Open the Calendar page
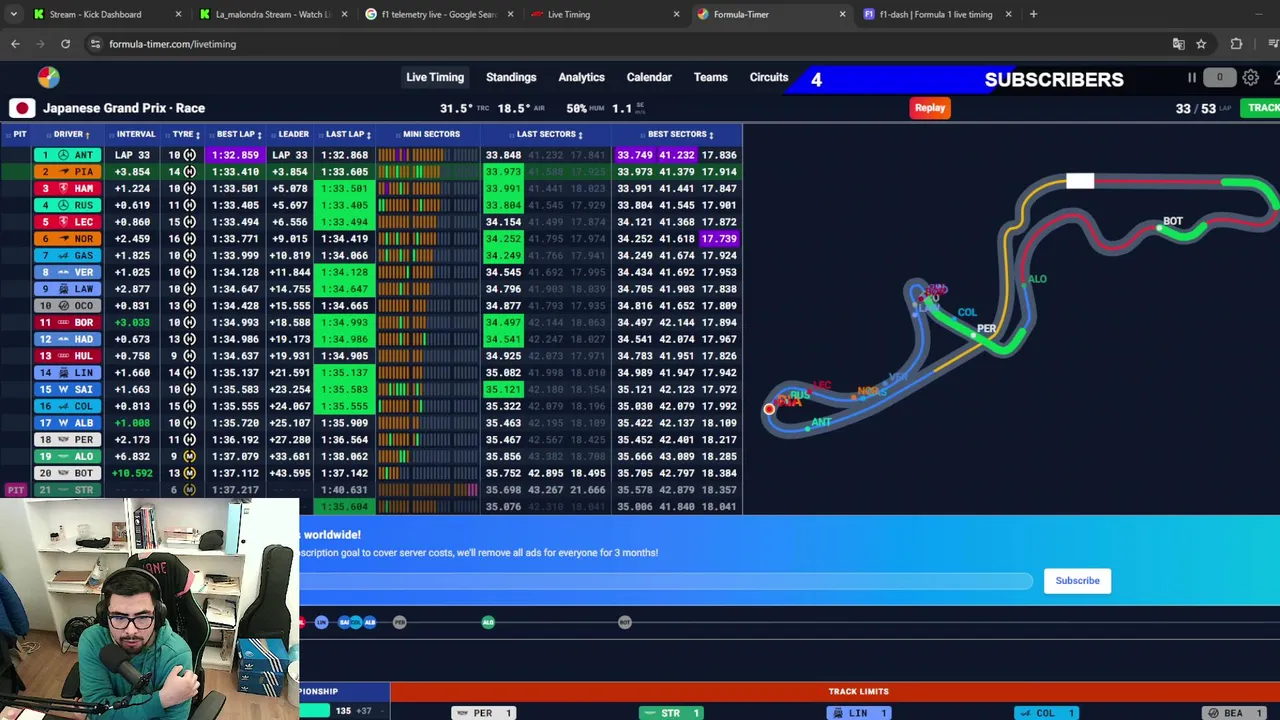Image resolution: width=1280 pixels, height=720 pixels. pyautogui.click(x=649, y=77)
